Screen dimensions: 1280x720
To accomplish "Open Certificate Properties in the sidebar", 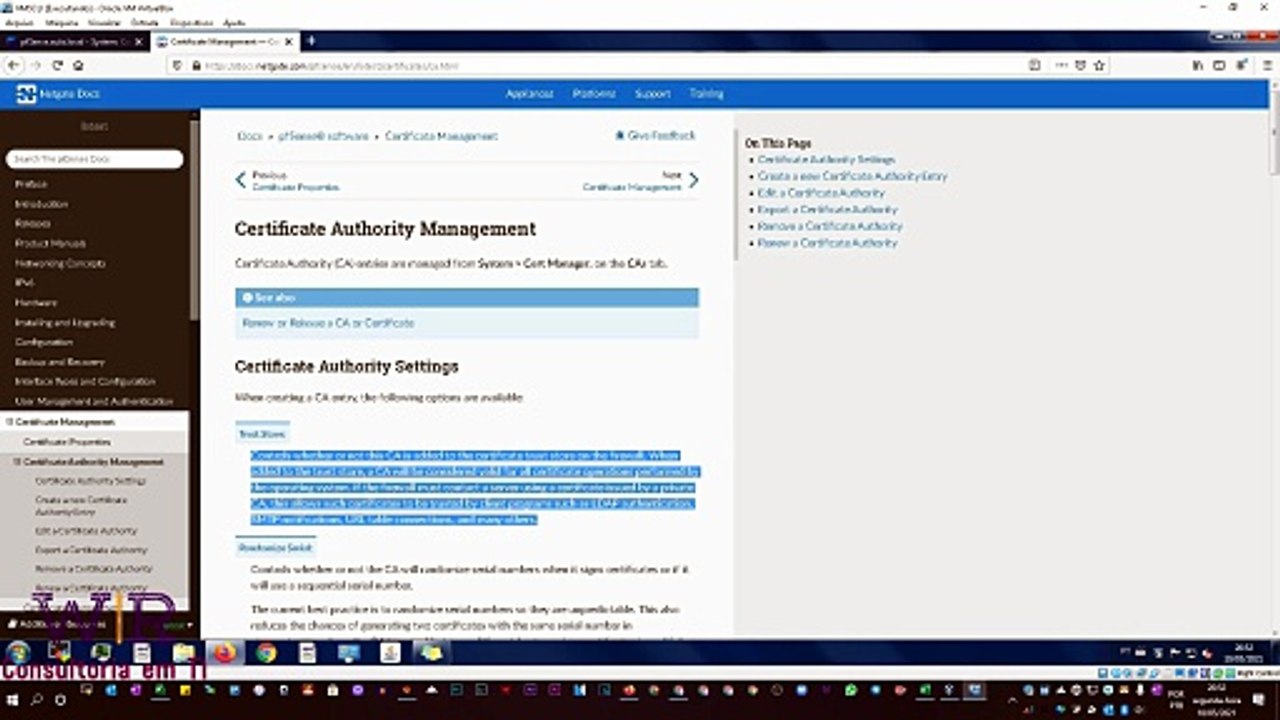I will point(67,442).
